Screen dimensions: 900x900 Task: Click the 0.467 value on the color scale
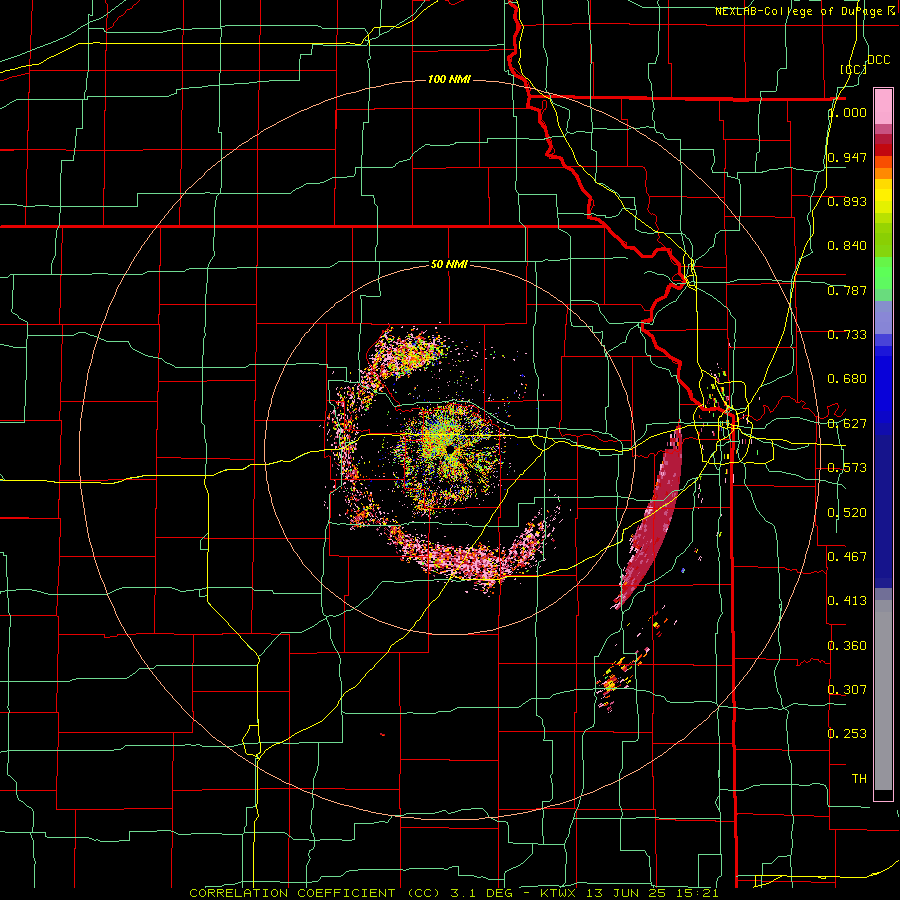[x=847, y=556]
